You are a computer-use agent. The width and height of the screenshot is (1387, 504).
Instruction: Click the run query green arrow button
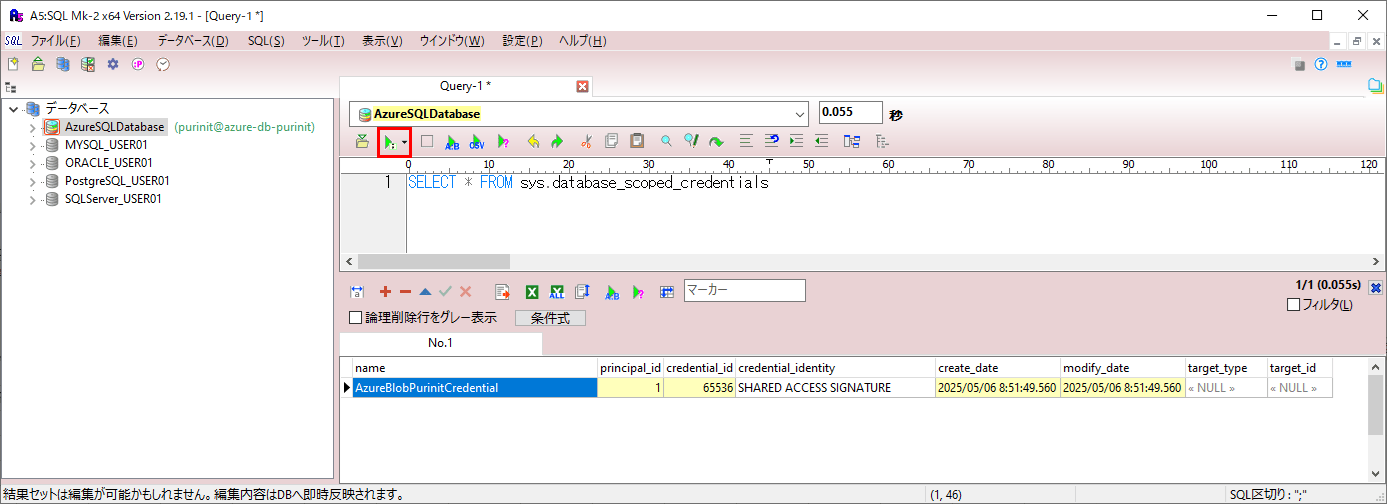point(389,143)
